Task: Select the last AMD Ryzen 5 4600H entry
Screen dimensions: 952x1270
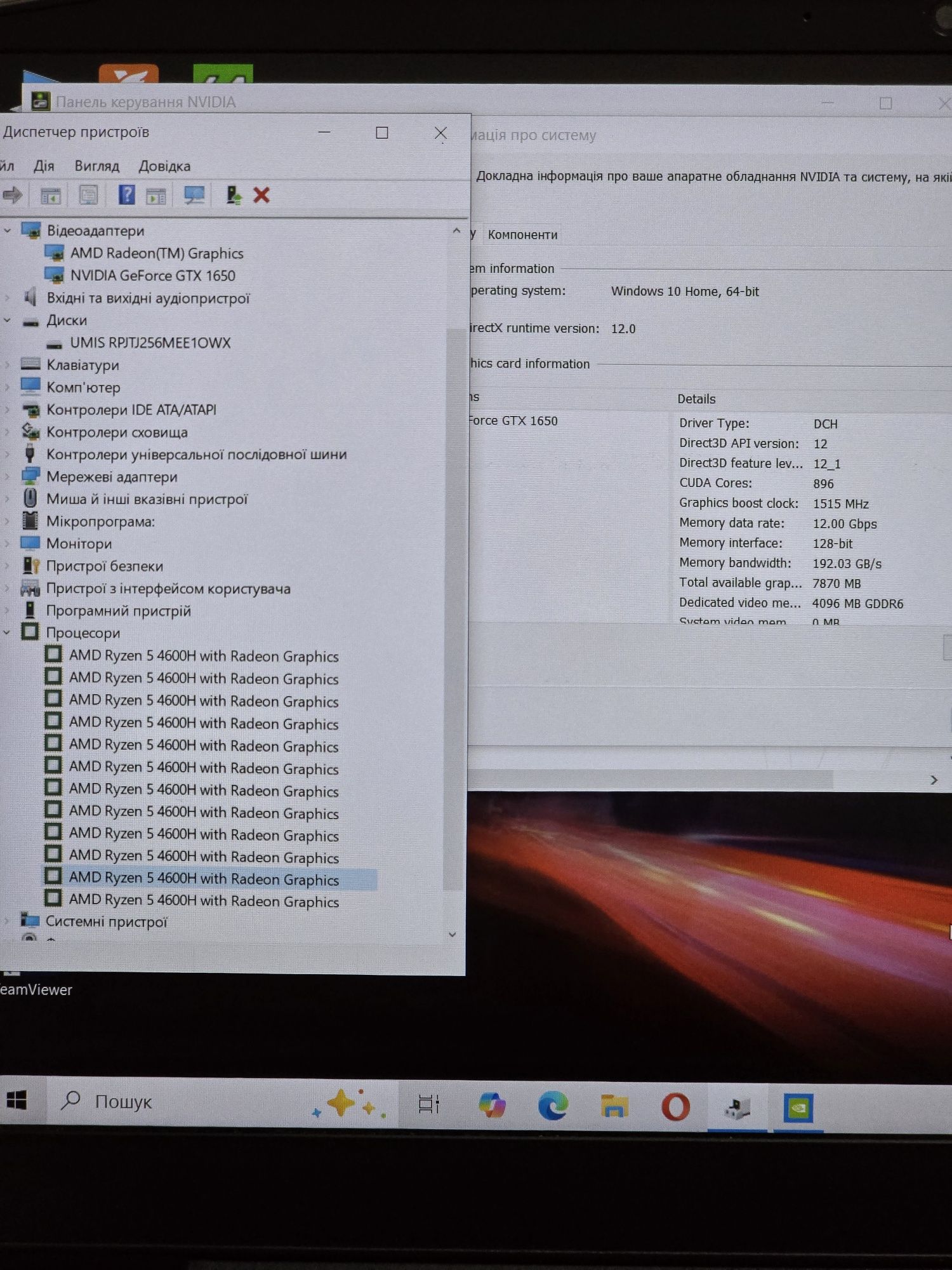Action: (204, 901)
